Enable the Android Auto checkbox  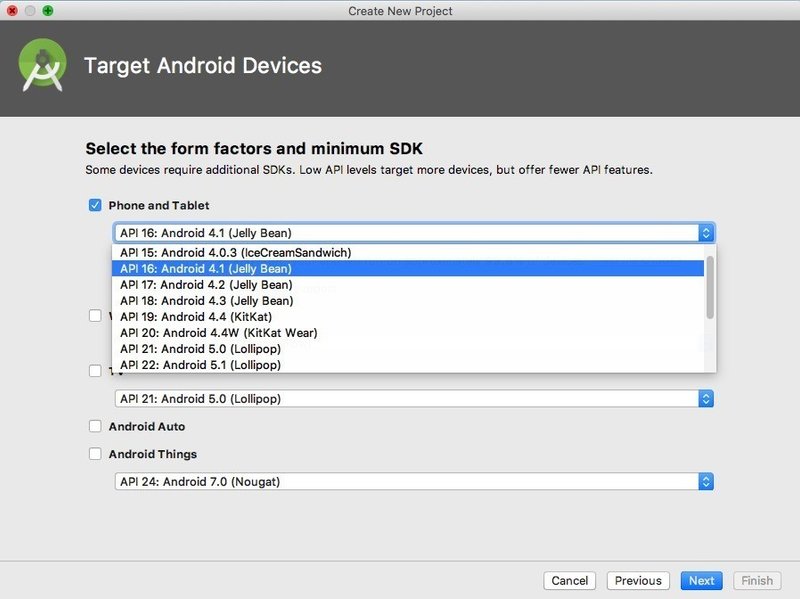95,426
